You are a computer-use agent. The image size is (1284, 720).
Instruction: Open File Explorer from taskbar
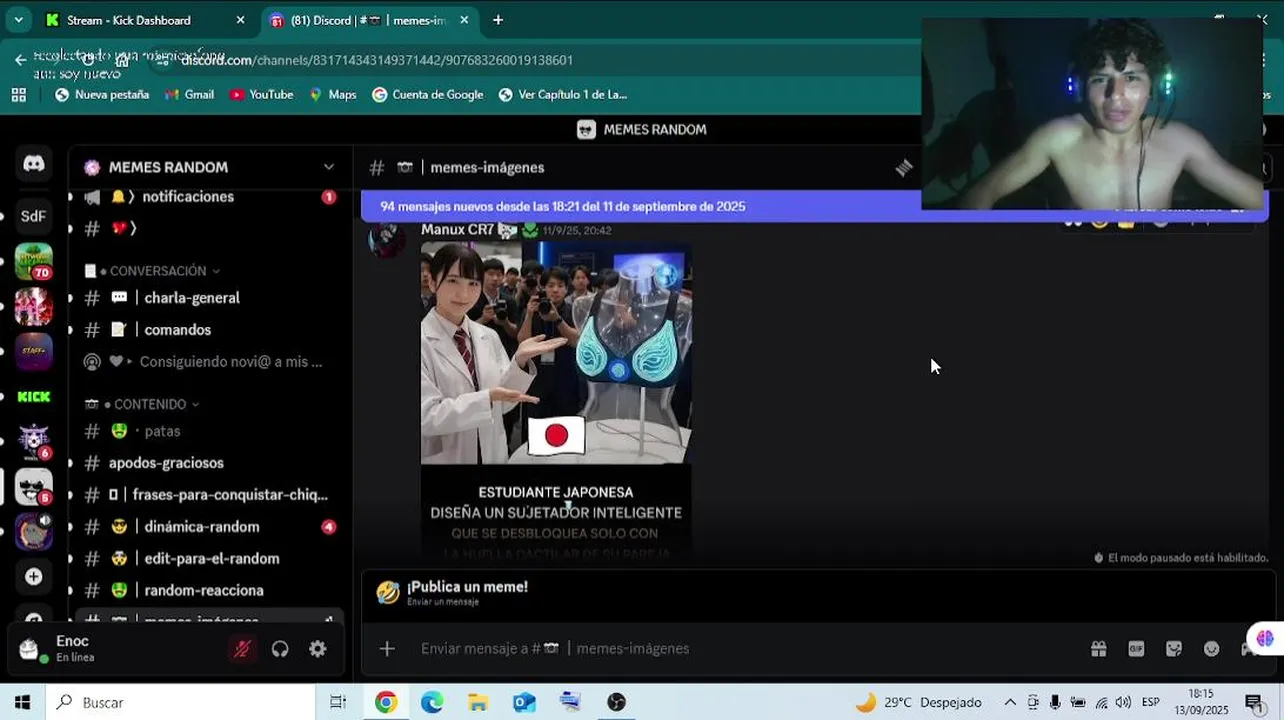coord(478,702)
